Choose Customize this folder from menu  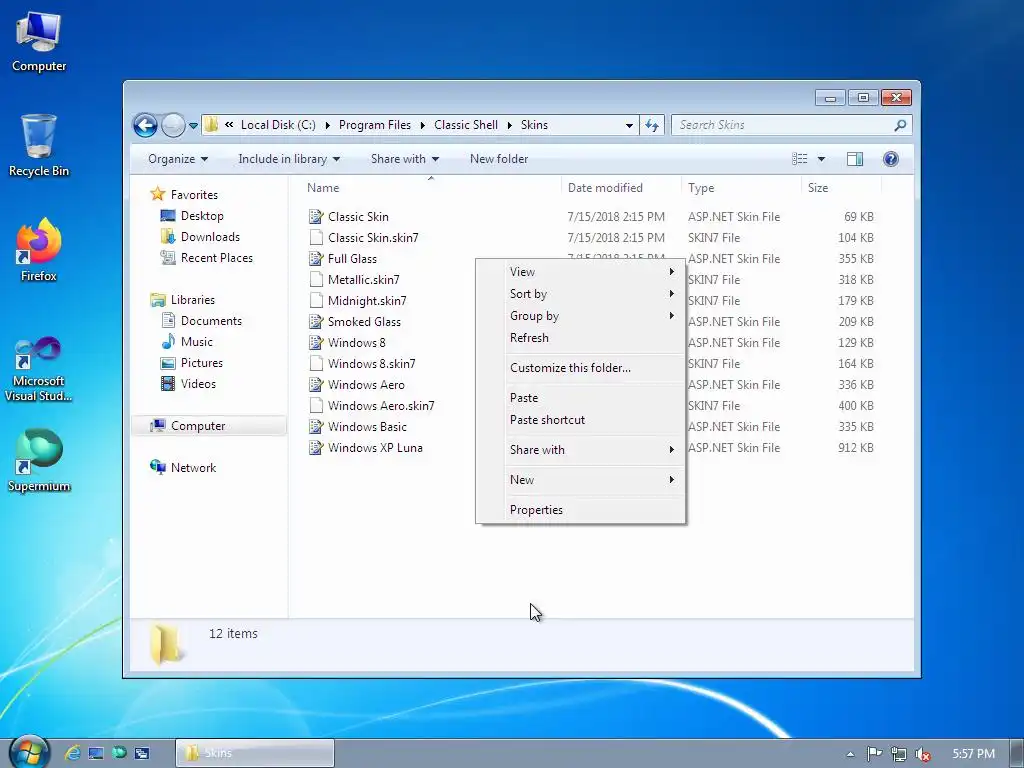581,368
